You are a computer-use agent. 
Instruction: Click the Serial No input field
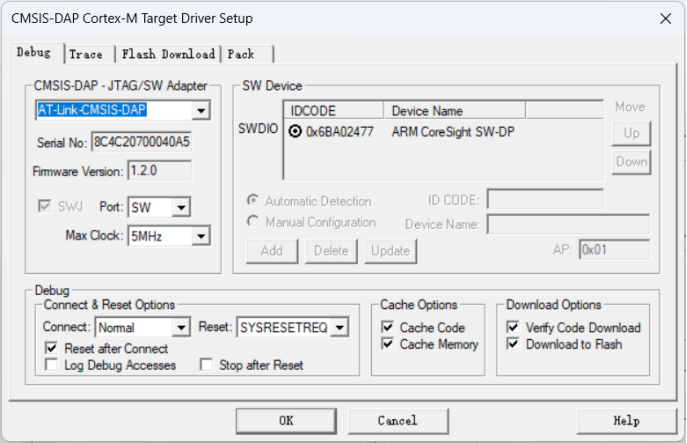pos(141,142)
